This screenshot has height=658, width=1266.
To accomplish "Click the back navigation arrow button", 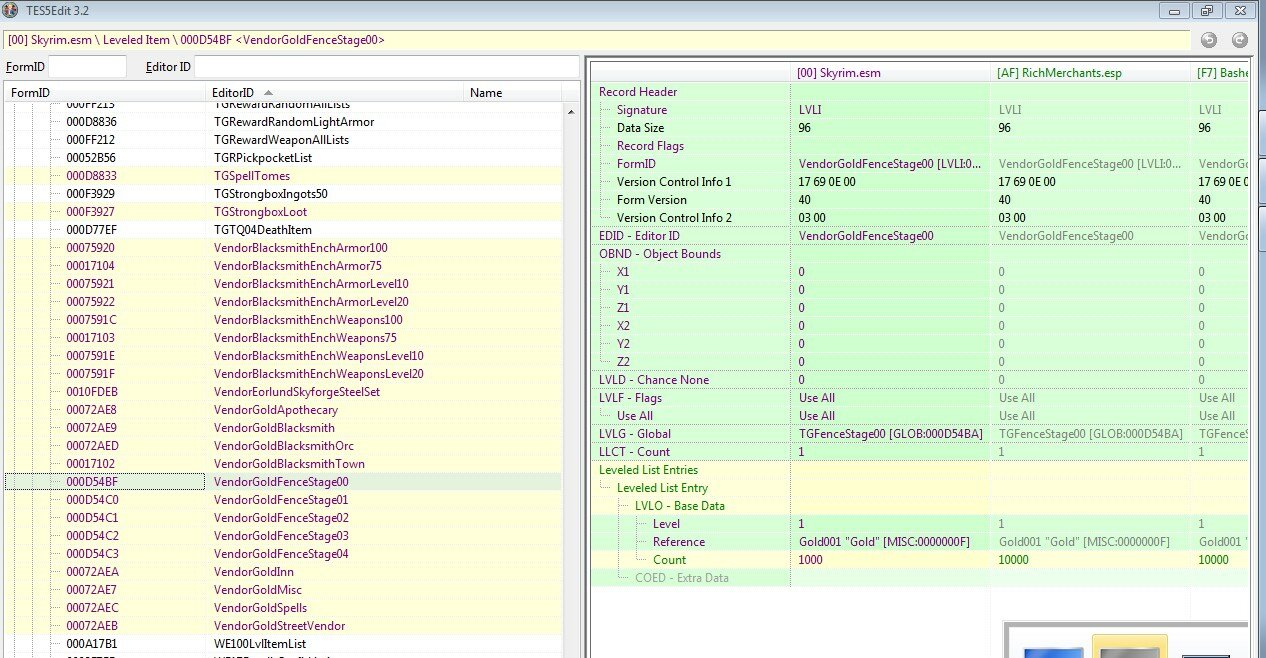I will tap(1208, 40).
